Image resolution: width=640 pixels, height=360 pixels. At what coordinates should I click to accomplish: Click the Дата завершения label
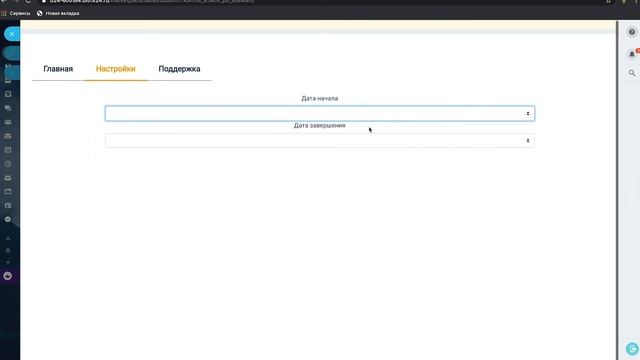320,125
